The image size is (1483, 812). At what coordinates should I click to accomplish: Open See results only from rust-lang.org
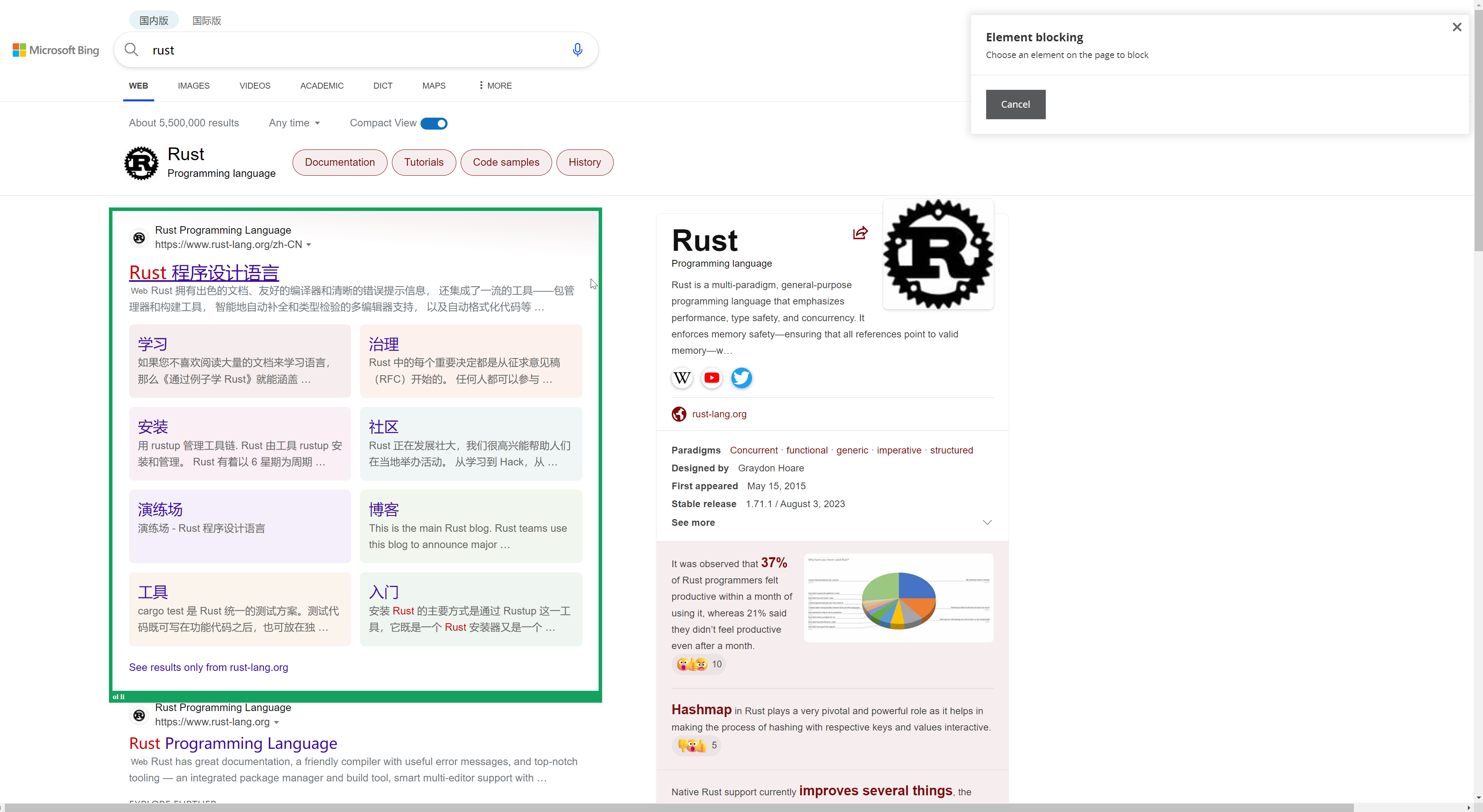pos(208,667)
